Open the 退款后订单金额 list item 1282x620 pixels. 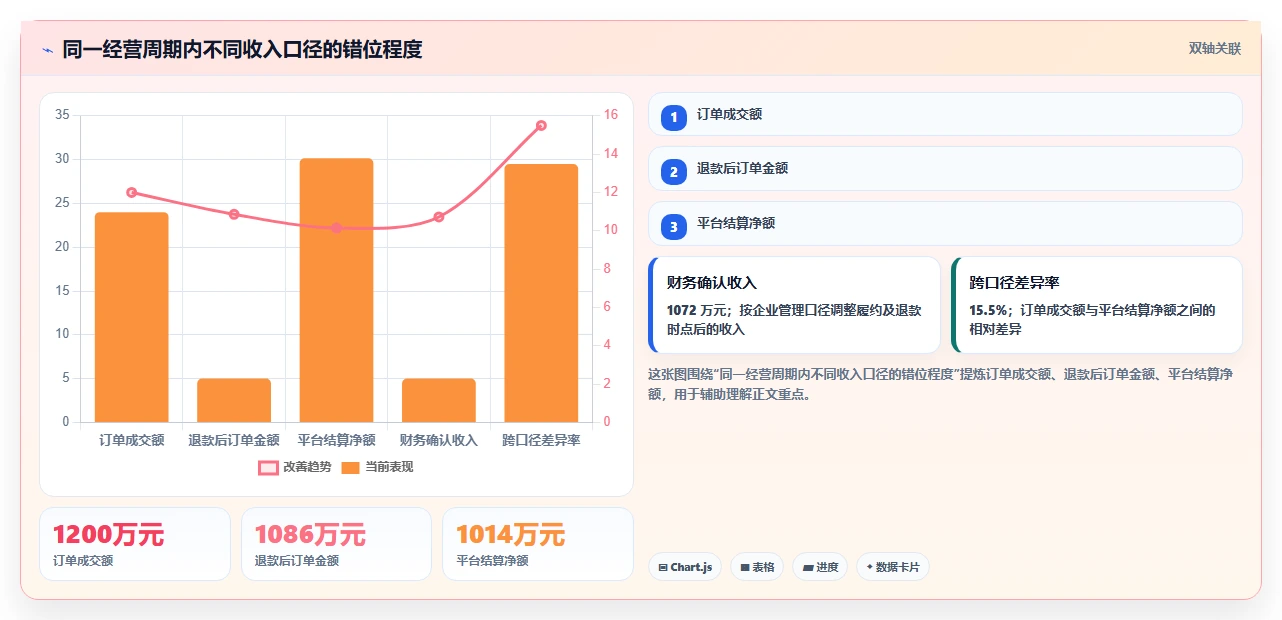945,168
